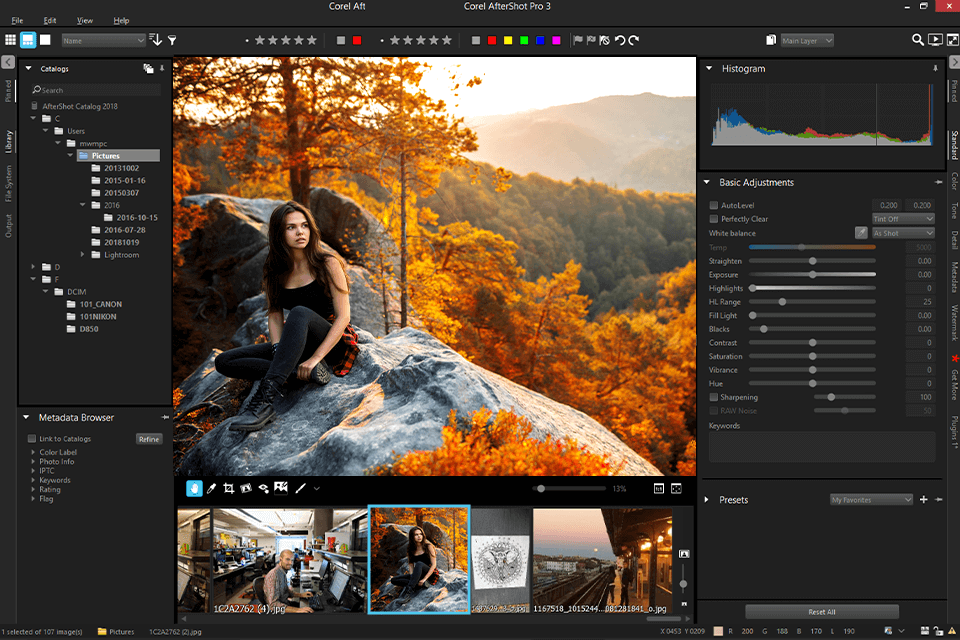Click the White balance picker button
960x640 pixels.
point(861,233)
